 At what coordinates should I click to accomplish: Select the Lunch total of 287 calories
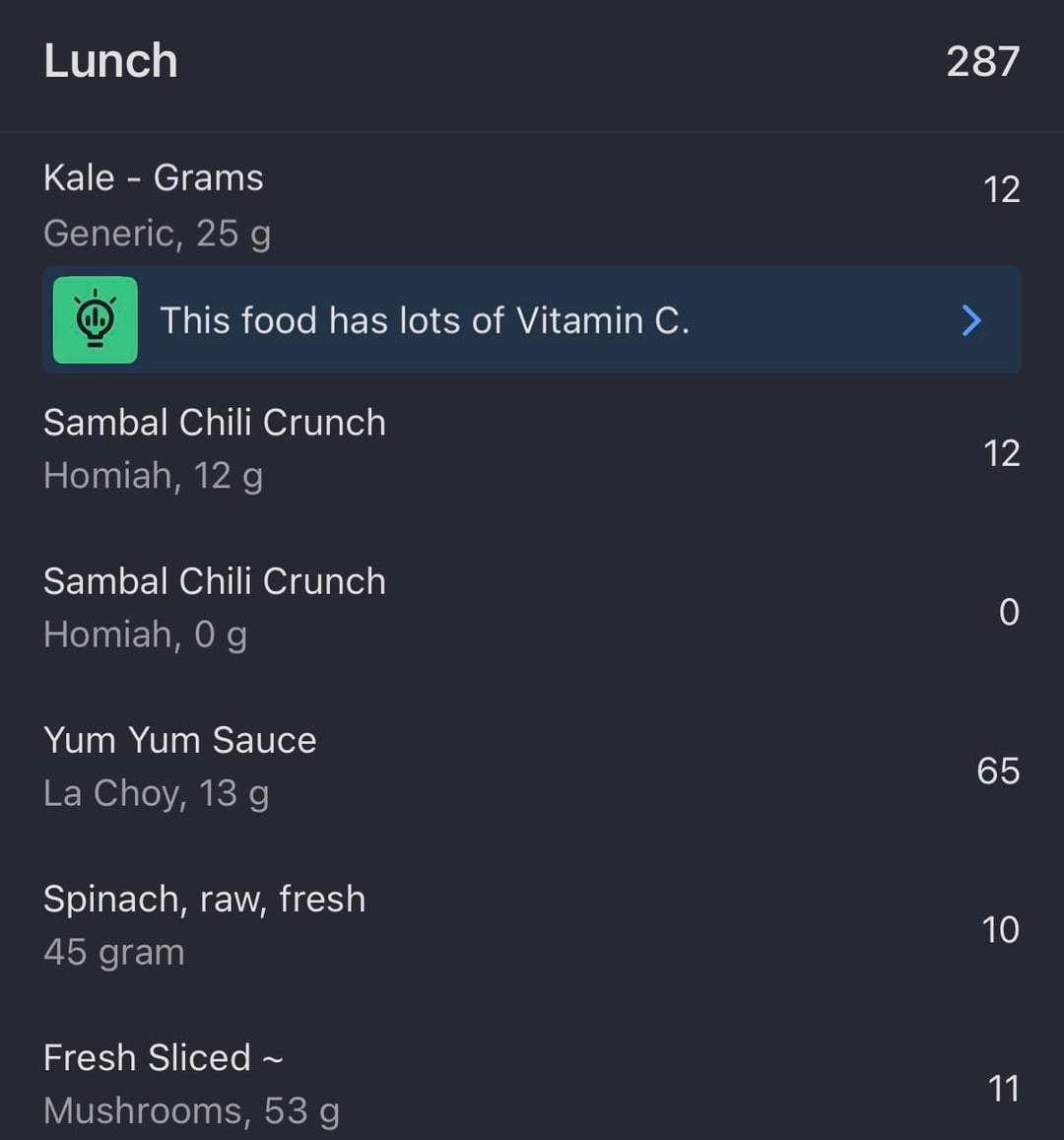tap(982, 61)
